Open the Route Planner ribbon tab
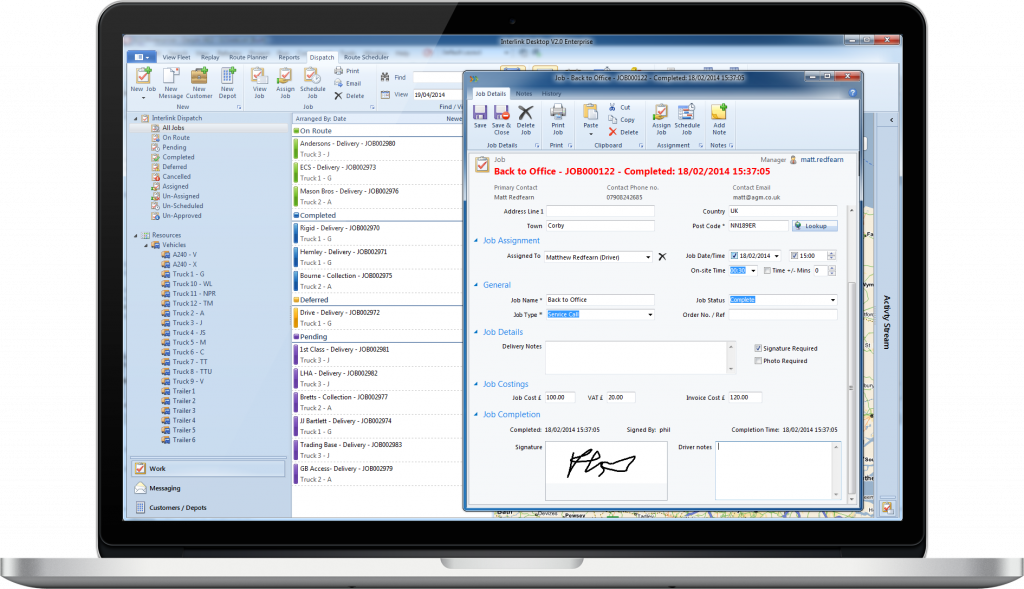Viewport: 1024px width, 589px height. [249, 58]
